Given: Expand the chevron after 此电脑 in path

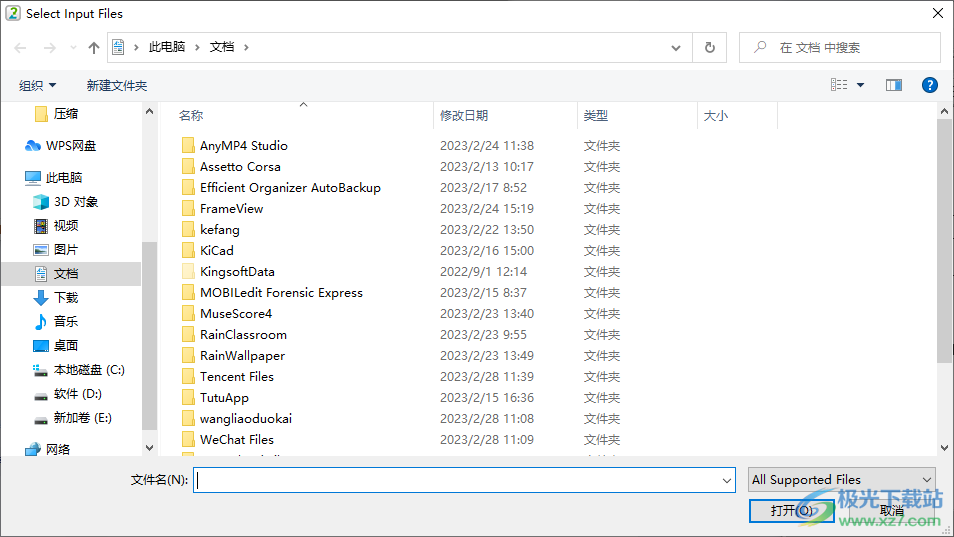Looking at the screenshot, I should [x=197, y=47].
